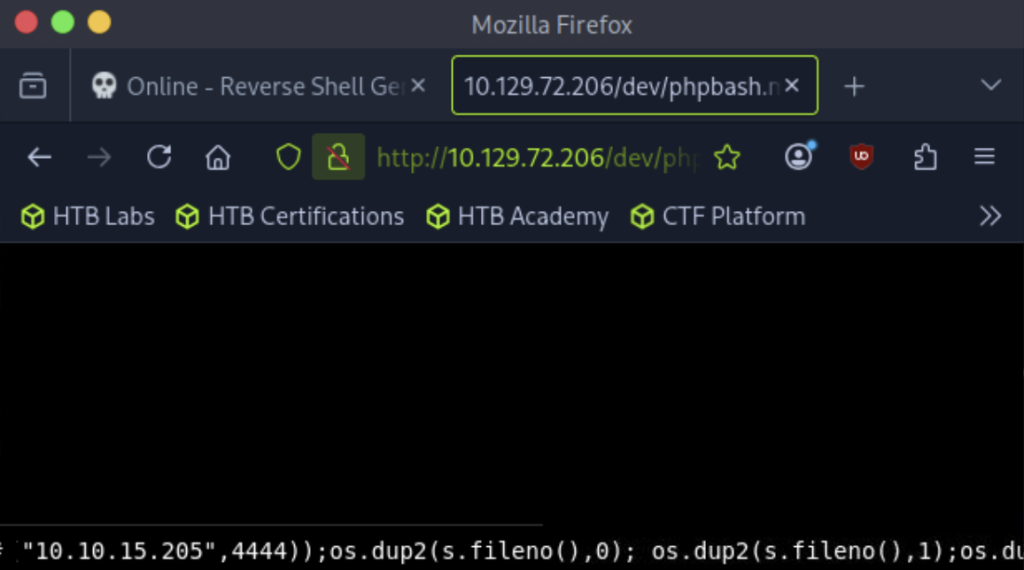
Task: Open Firefox View tab overview icon
Action: click(x=33, y=86)
